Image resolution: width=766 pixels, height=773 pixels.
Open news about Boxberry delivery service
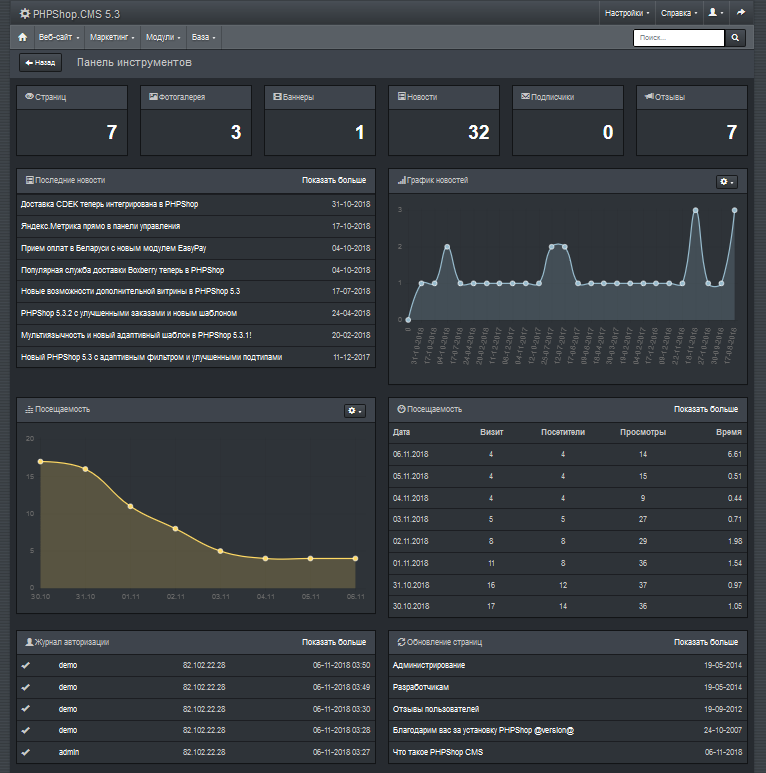click(122, 270)
